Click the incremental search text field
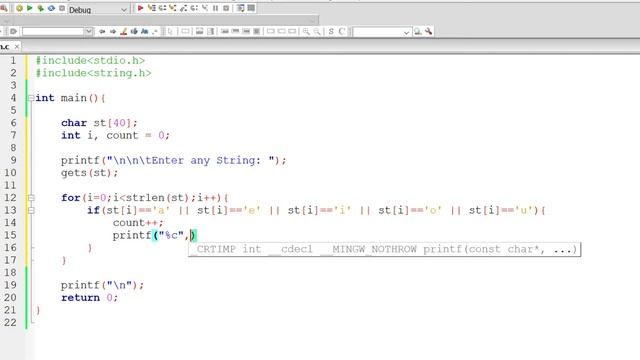This screenshot has width=640, height=360. coord(53,31)
